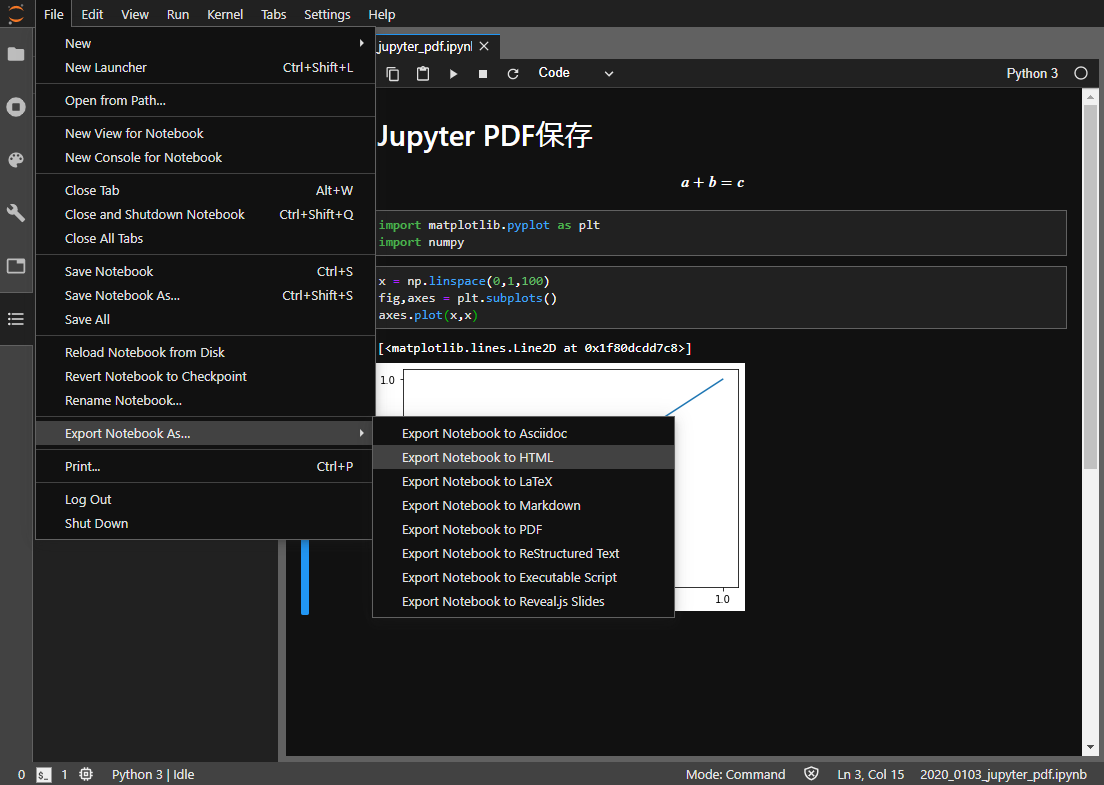Select New View for Notebook
The height and width of the screenshot is (785, 1104).
pos(205,134)
